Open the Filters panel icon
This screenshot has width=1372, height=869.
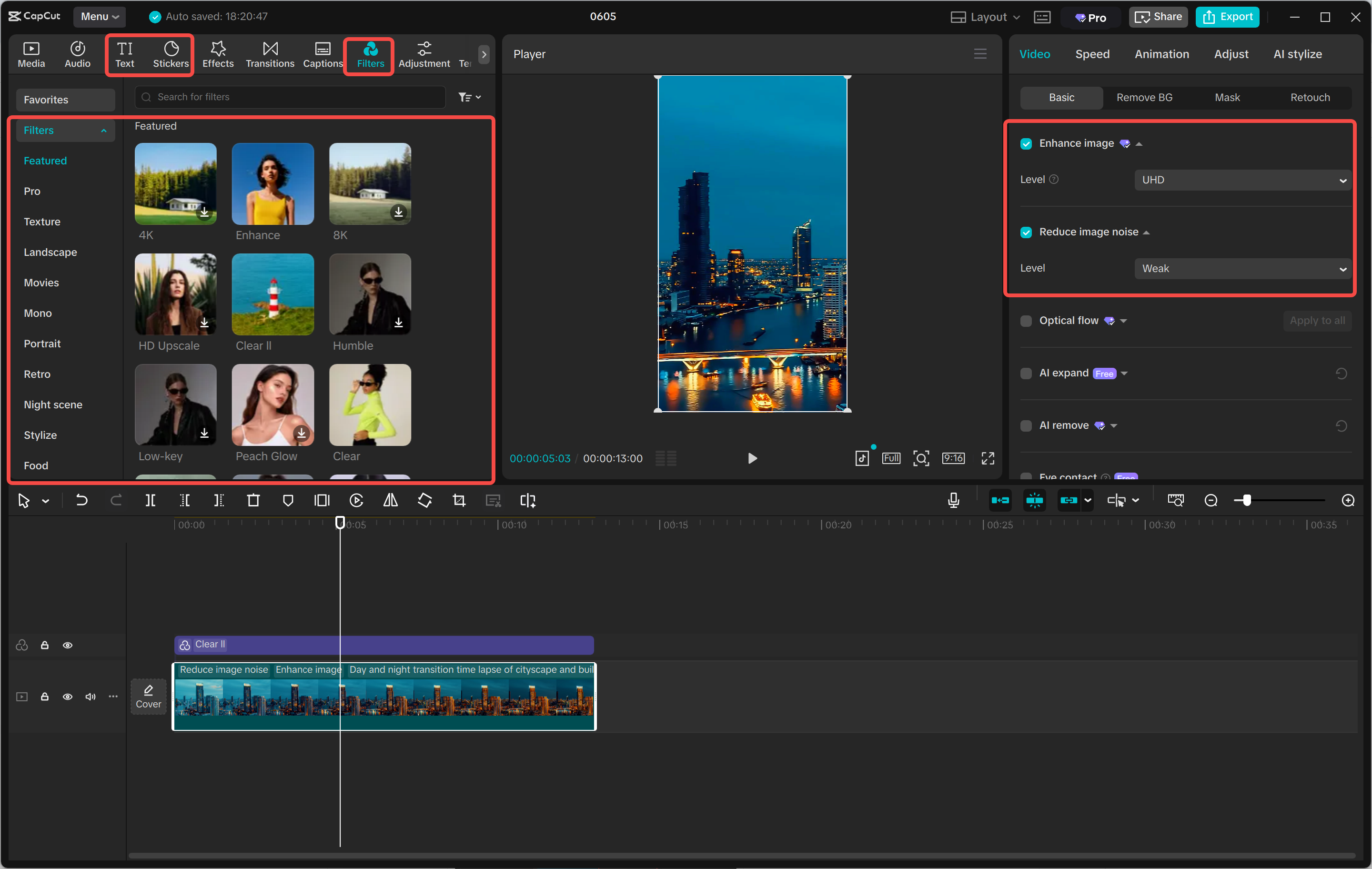coord(370,54)
